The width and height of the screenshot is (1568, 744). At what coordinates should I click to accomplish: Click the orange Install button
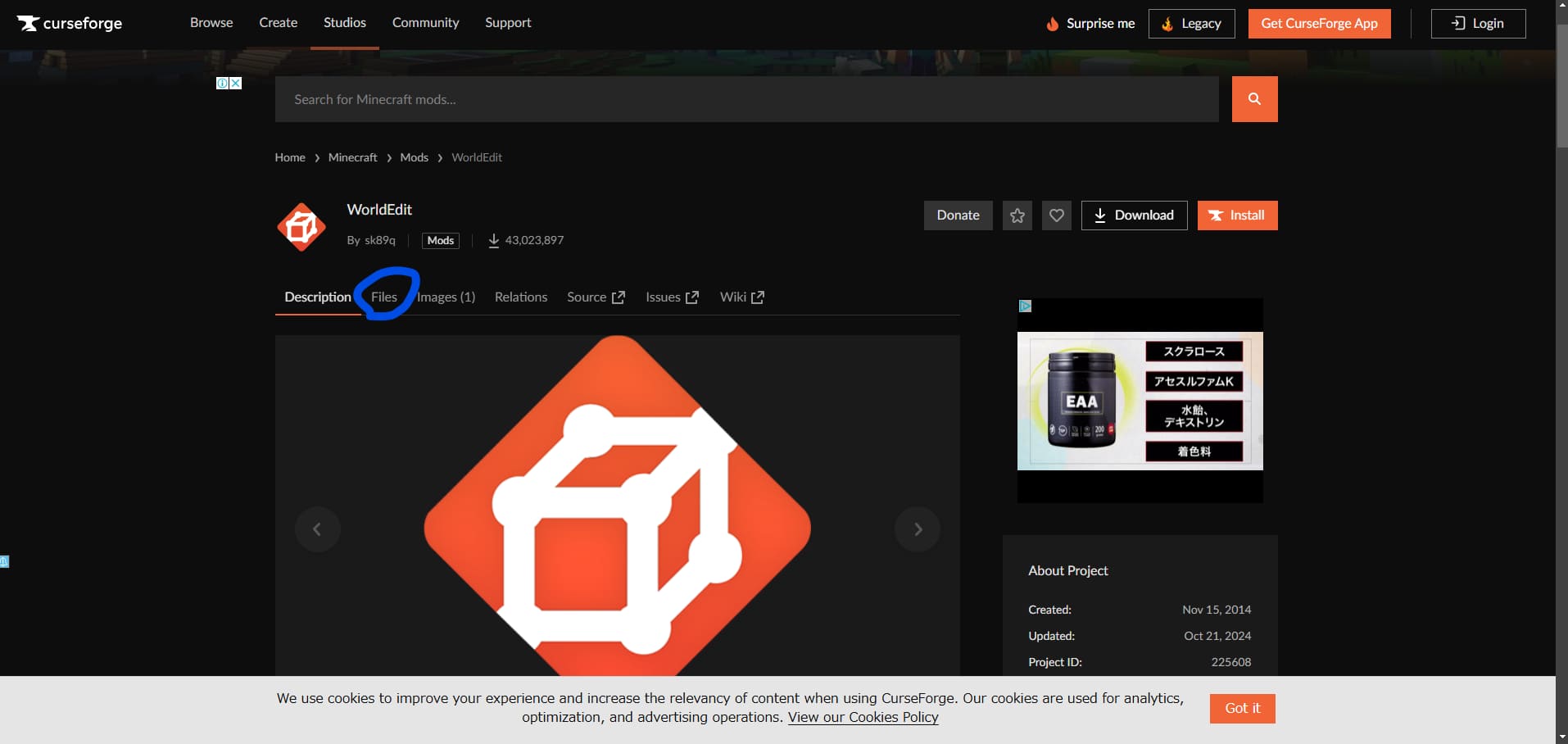[x=1237, y=215]
